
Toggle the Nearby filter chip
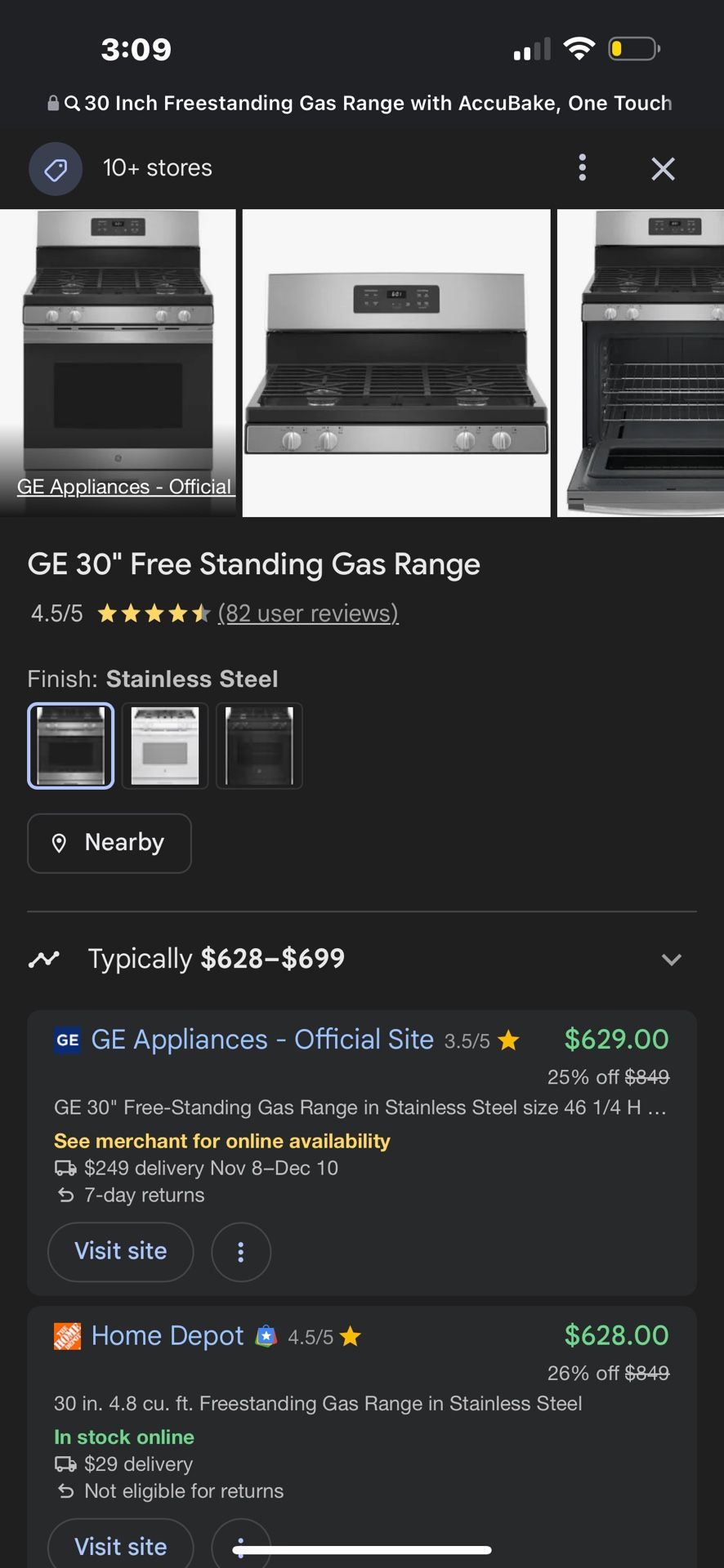(109, 843)
